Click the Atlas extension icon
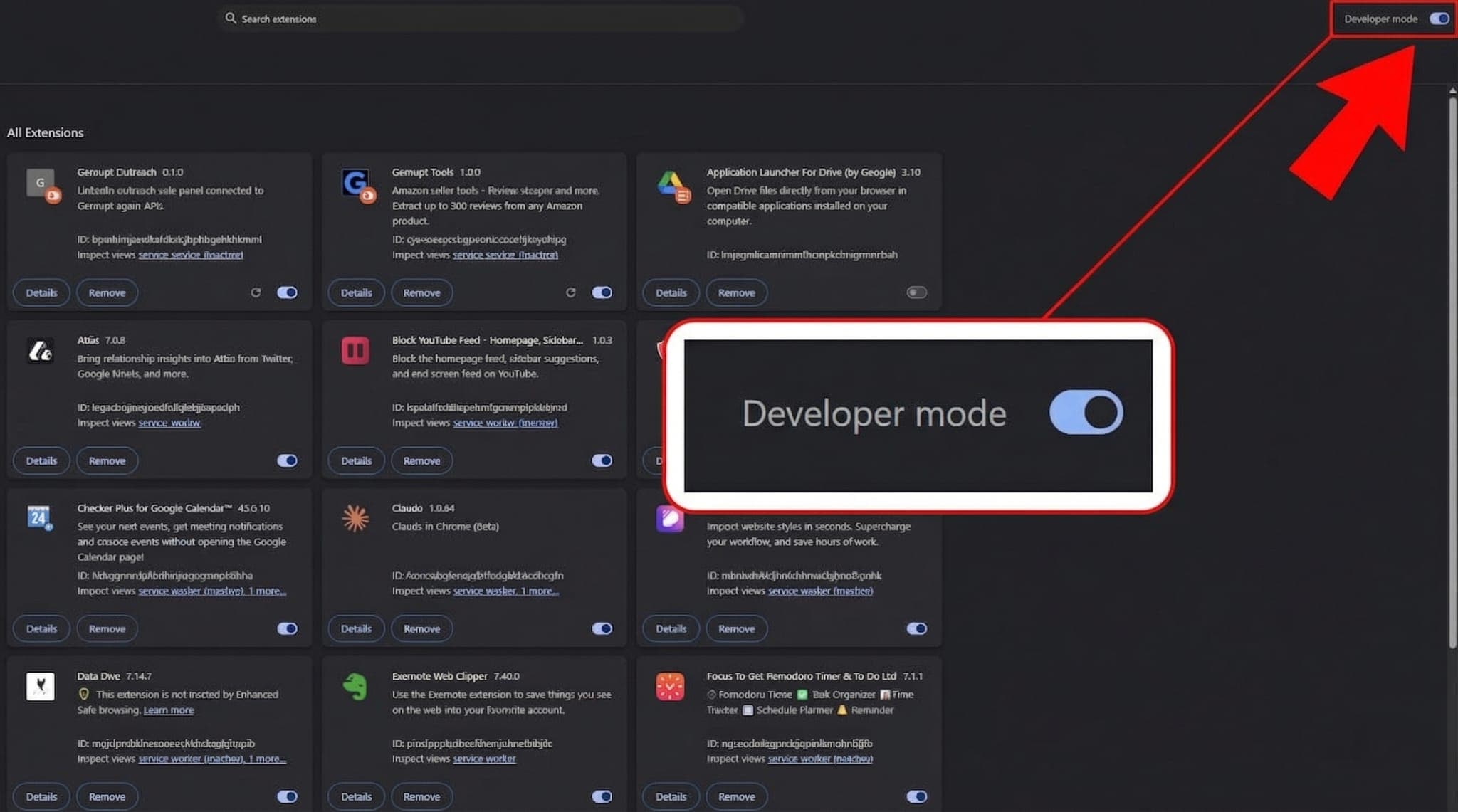This screenshot has width=1458, height=812. click(x=41, y=351)
